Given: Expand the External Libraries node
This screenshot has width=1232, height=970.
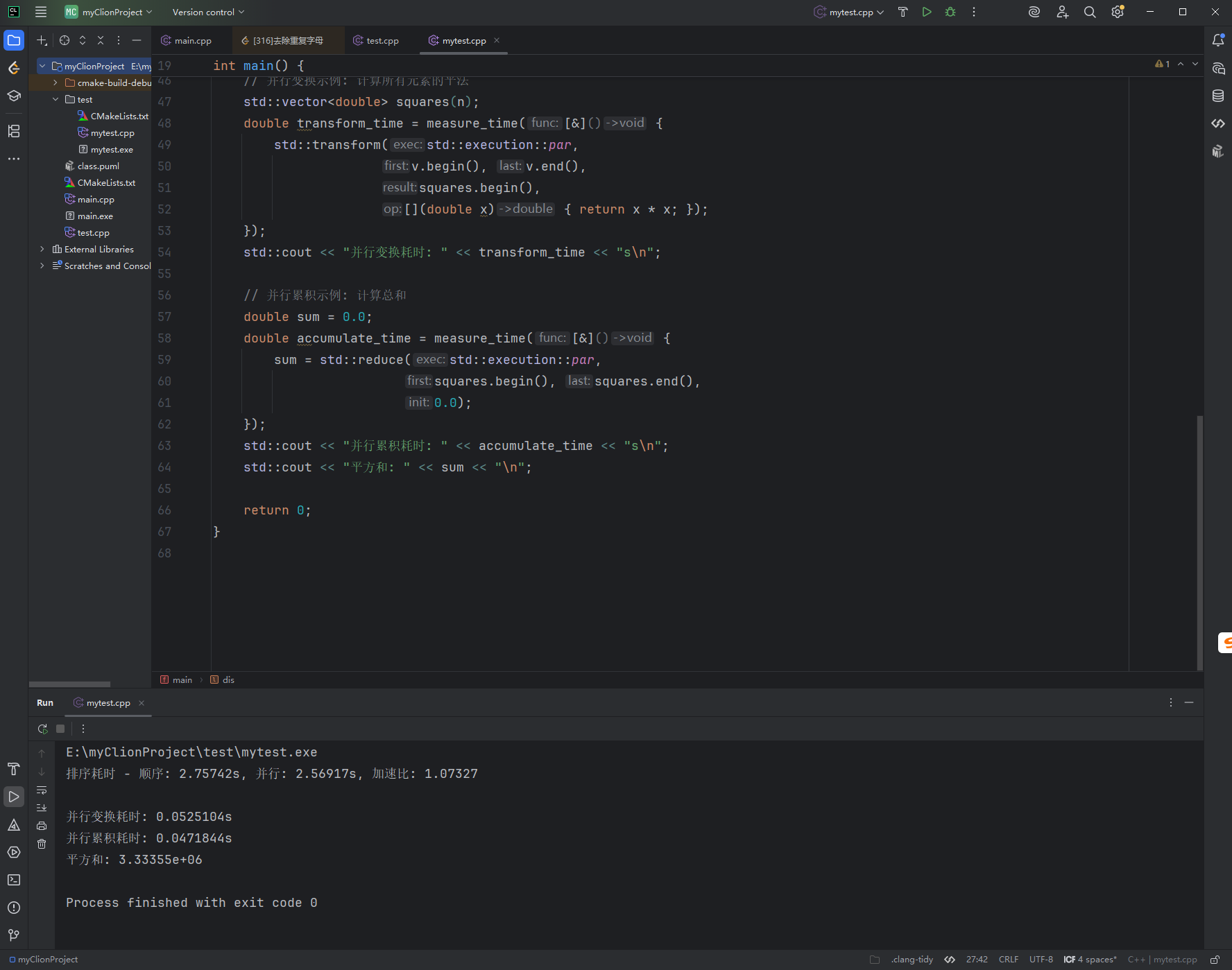Looking at the screenshot, I should pyautogui.click(x=42, y=250).
